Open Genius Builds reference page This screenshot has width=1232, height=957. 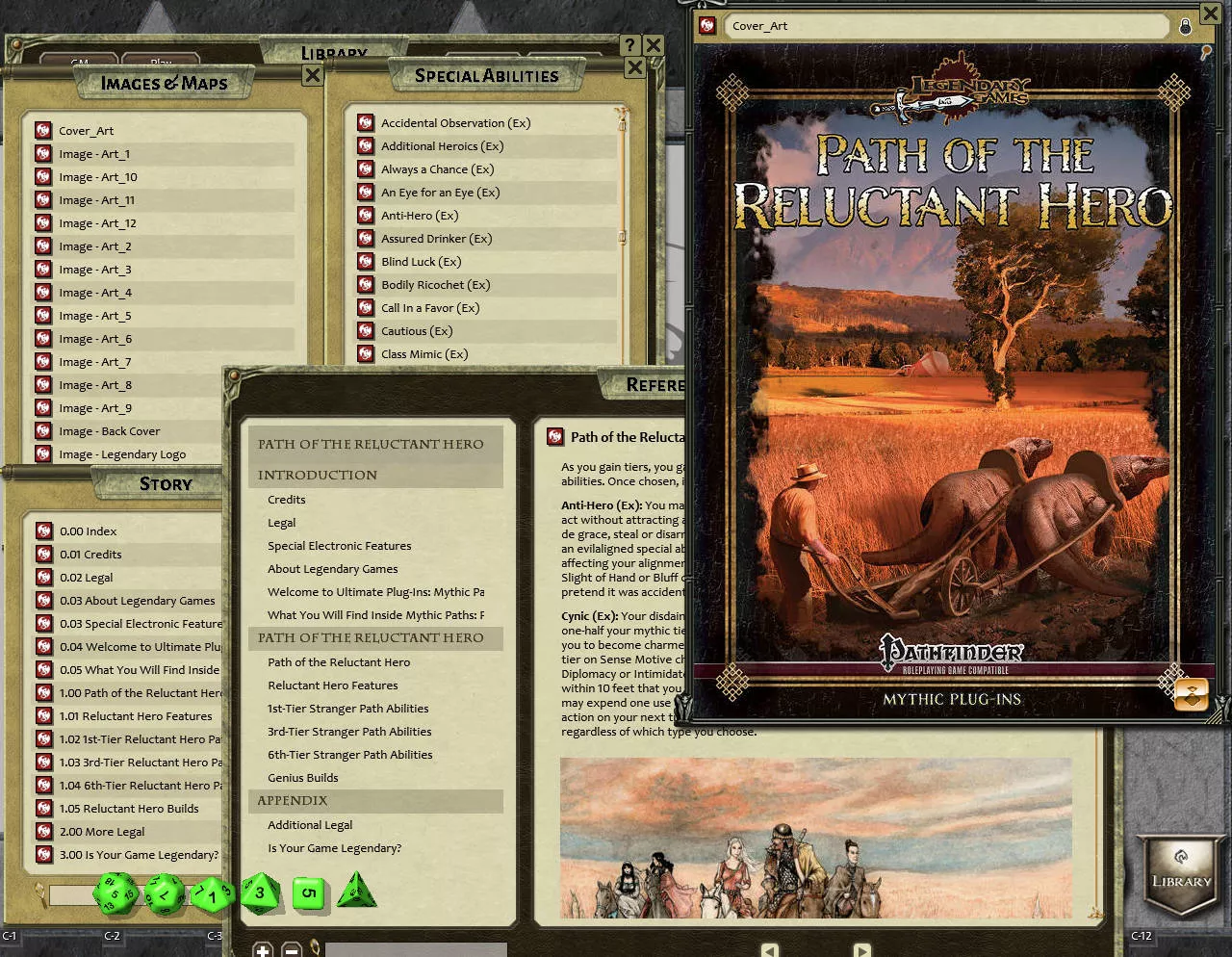[303, 778]
